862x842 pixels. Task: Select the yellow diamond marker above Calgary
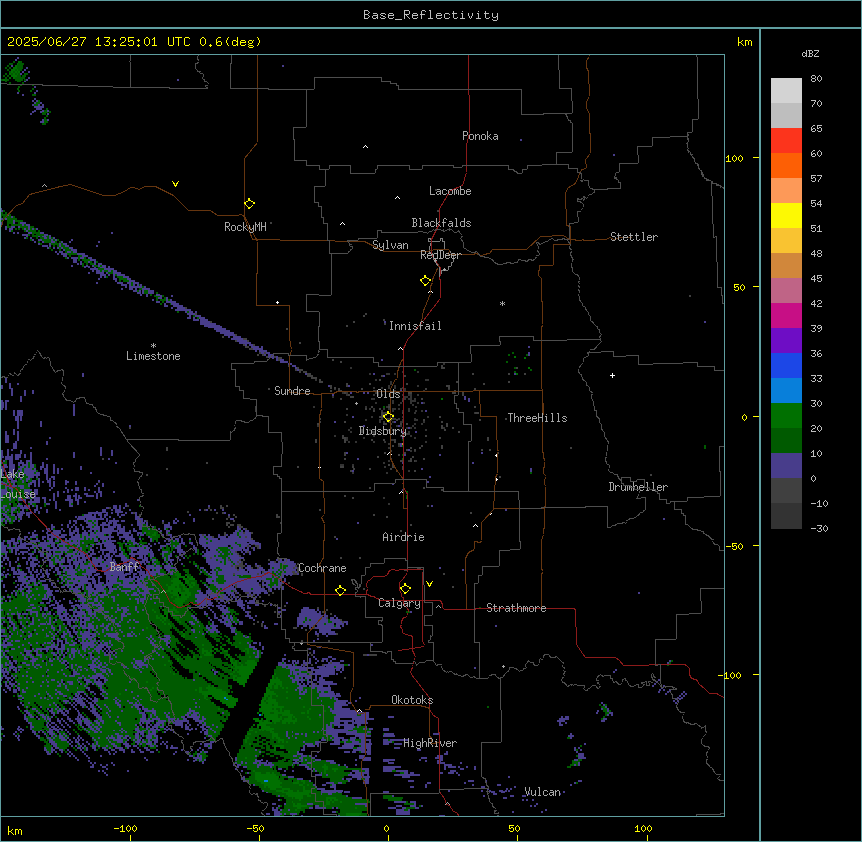[405, 589]
